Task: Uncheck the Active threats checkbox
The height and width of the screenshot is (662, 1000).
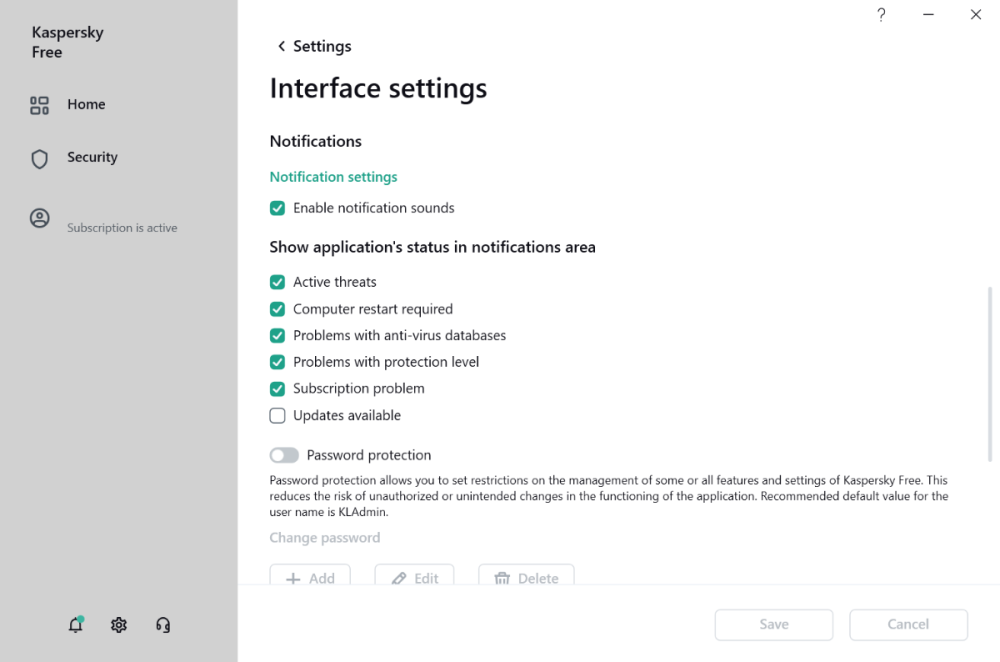Action: tap(278, 282)
